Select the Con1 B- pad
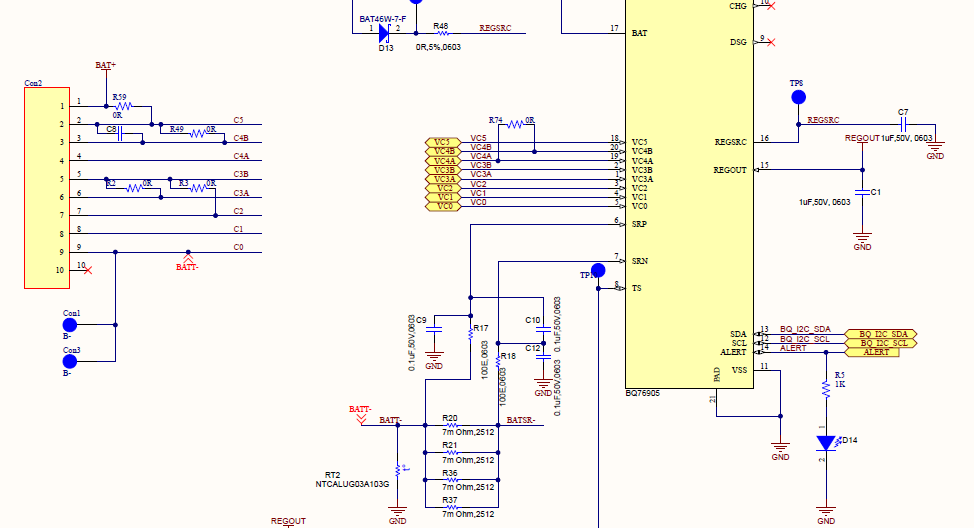974x528 pixels. tap(70, 325)
